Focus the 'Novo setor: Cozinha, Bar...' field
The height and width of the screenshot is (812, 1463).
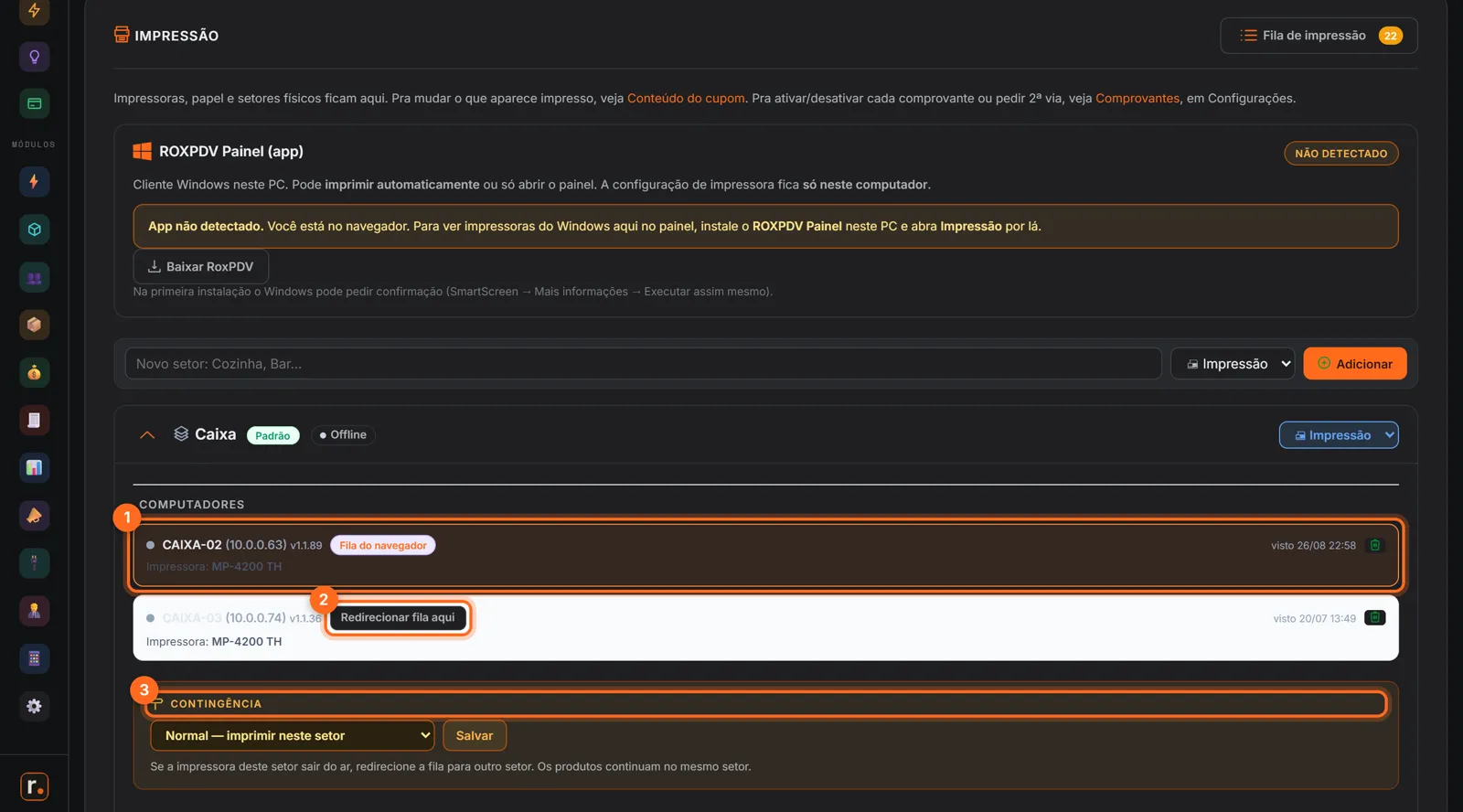643,364
